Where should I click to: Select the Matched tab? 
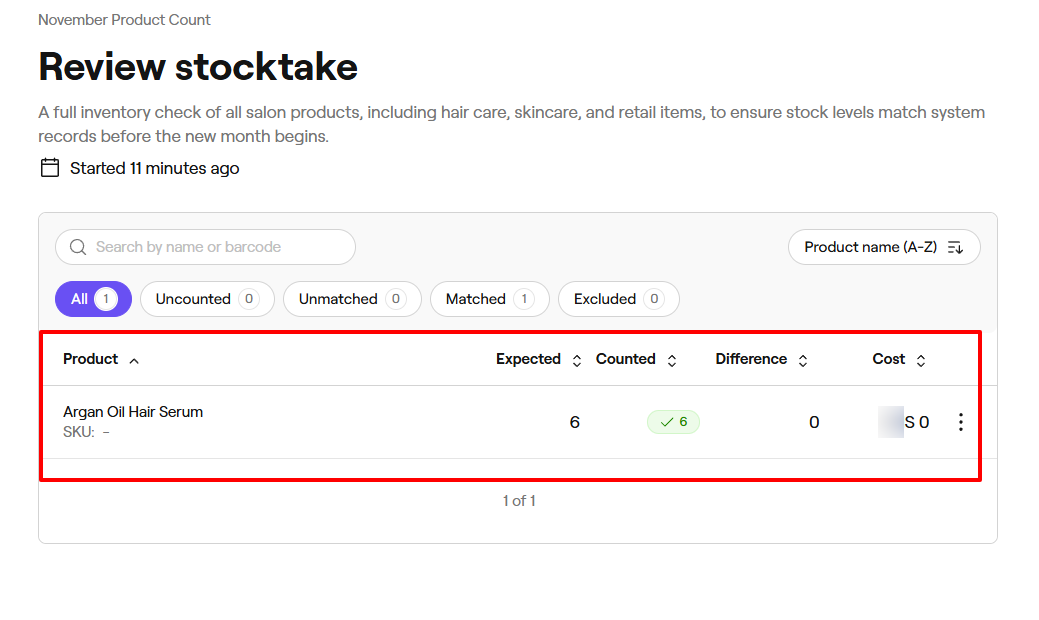(490, 299)
